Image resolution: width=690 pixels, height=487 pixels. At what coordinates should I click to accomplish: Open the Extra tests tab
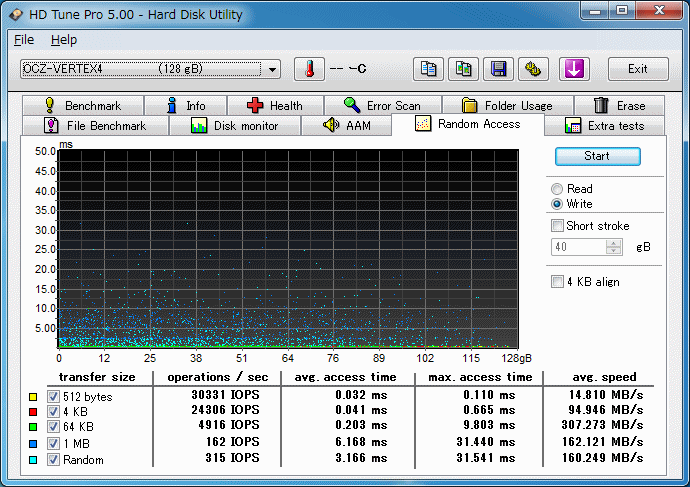click(x=605, y=126)
